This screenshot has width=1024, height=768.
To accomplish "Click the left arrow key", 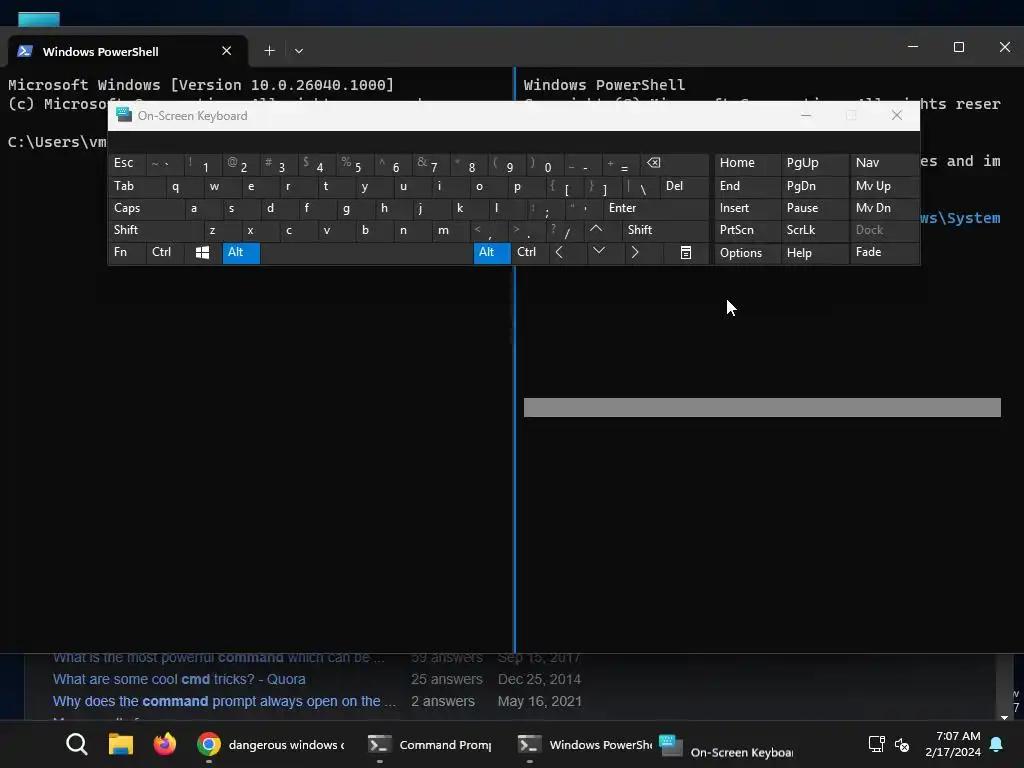I will [x=559, y=252].
